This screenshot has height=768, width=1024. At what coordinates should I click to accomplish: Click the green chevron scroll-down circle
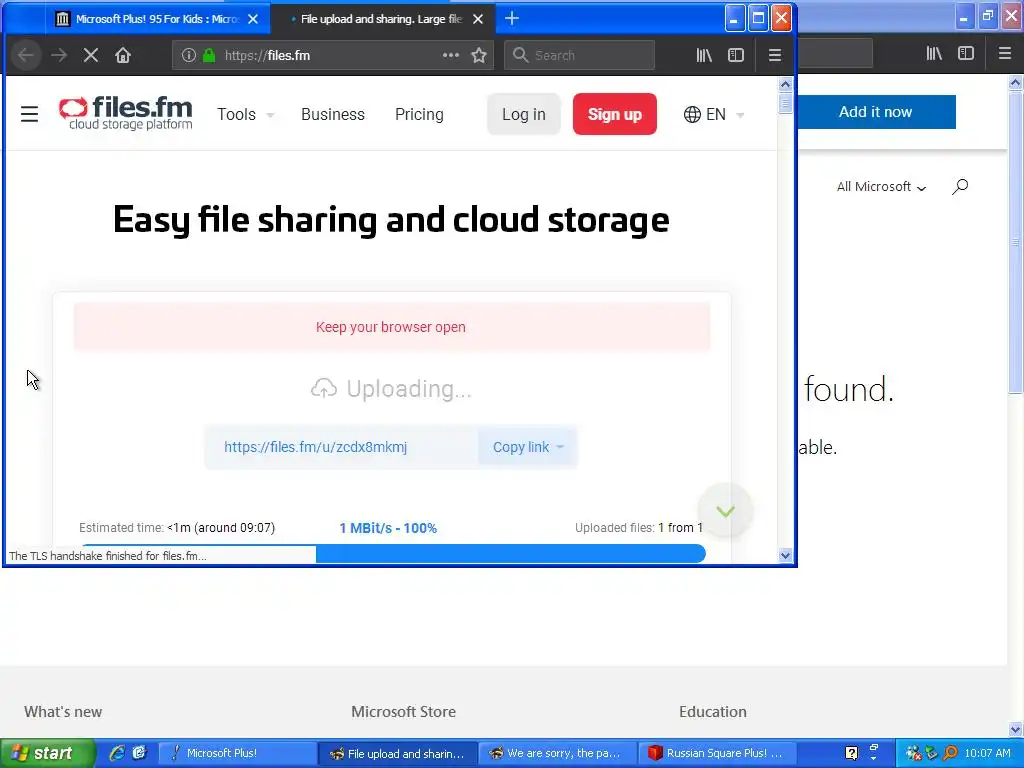pos(725,511)
